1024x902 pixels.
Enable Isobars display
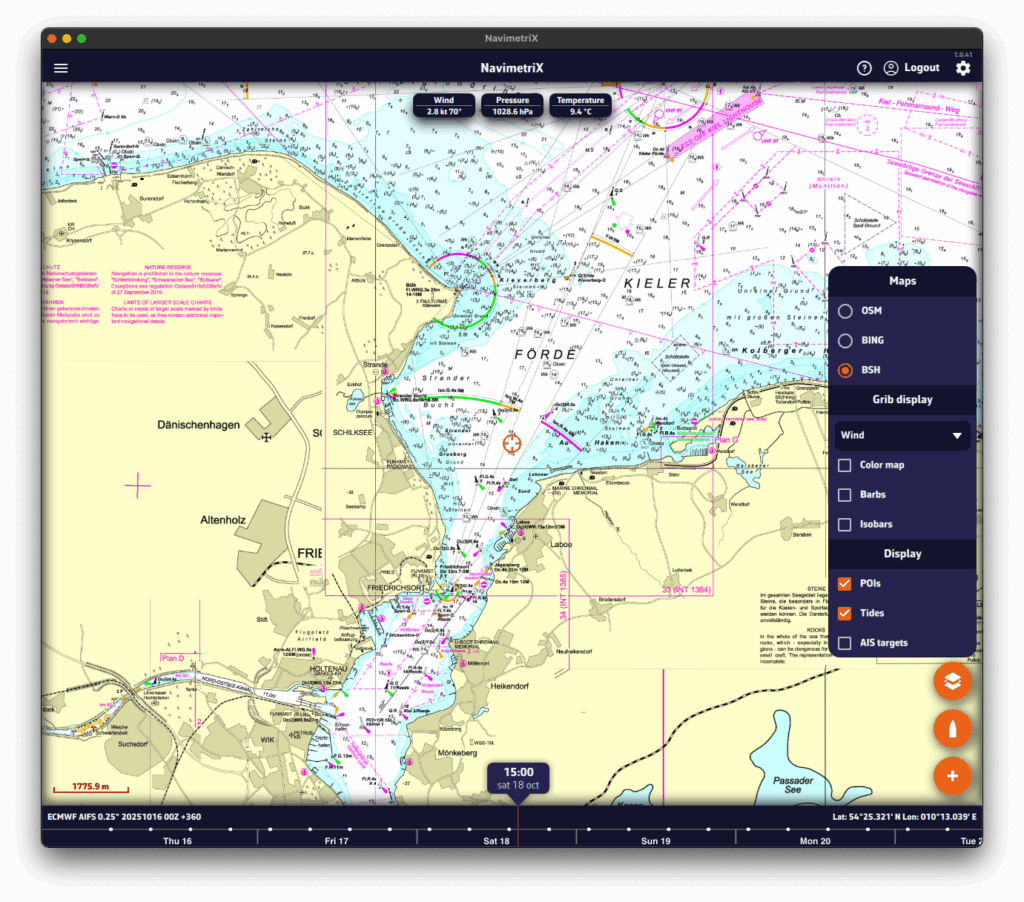[845, 525]
